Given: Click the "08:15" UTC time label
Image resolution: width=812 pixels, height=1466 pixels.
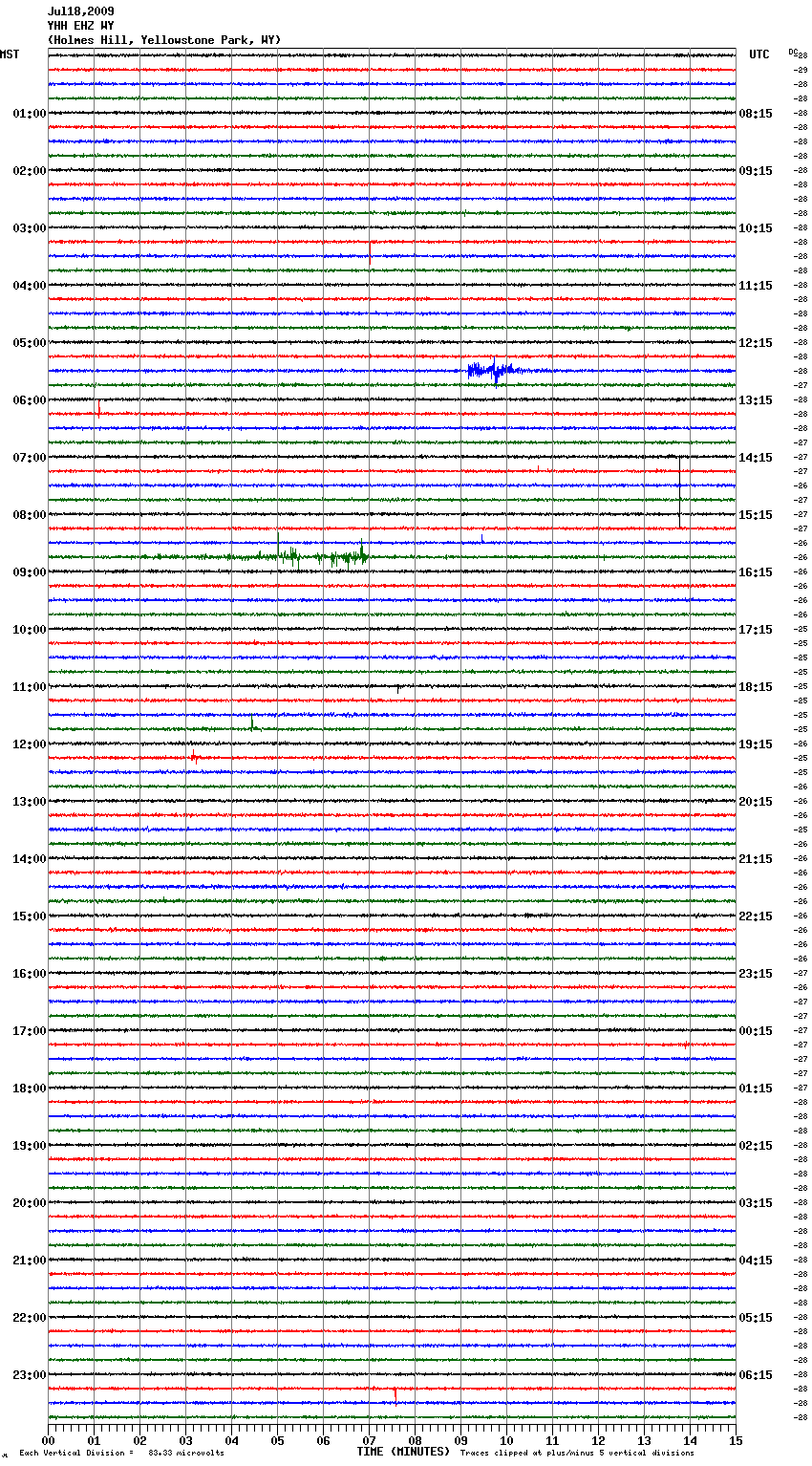Looking at the screenshot, I should pyautogui.click(x=756, y=114).
